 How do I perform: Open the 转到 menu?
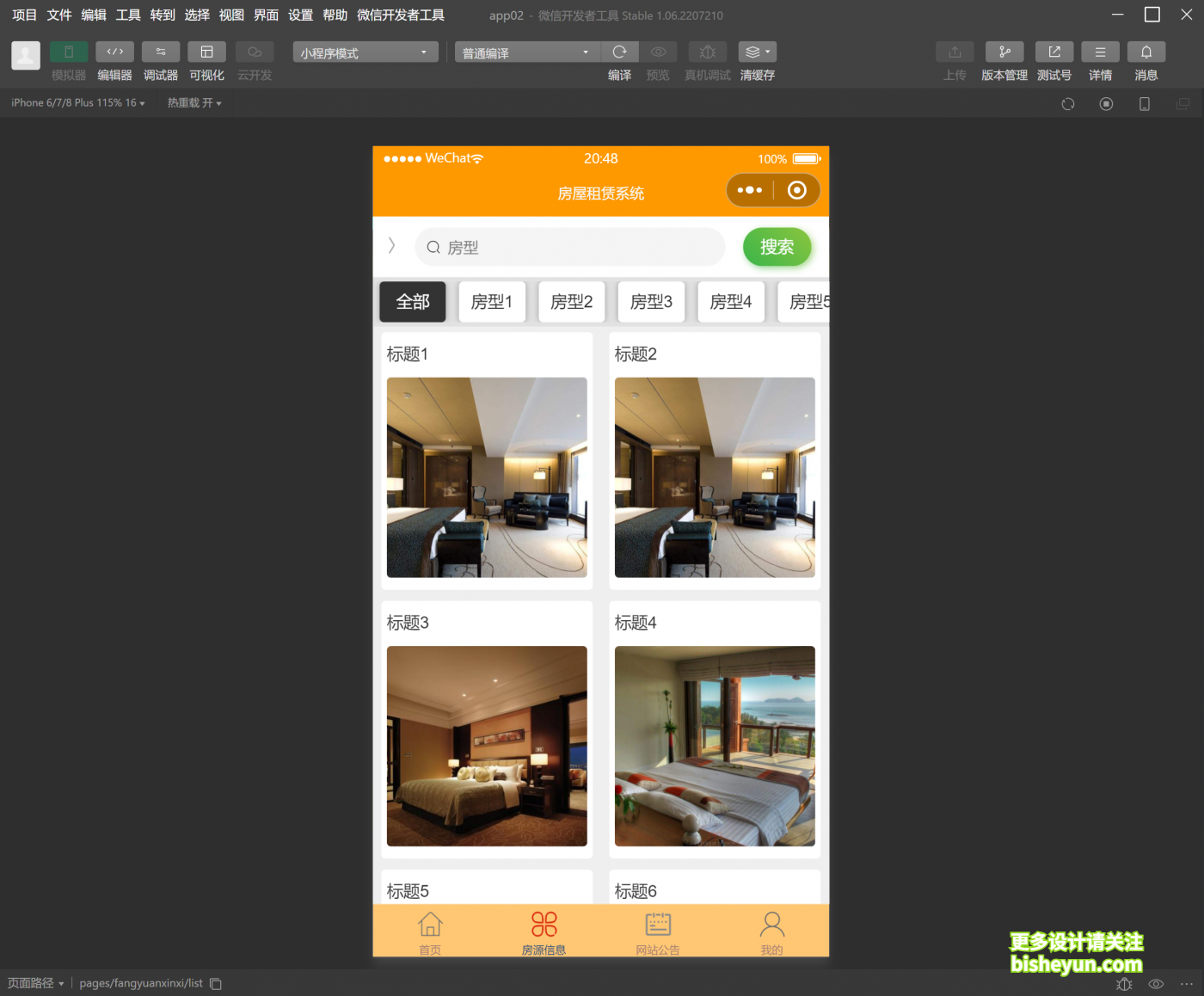(x=163, y=15)
